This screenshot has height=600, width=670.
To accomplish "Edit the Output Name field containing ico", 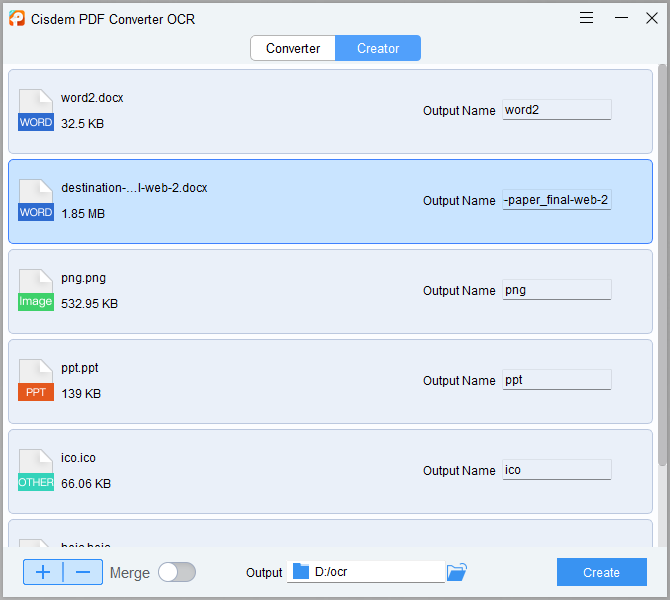I will click(557, 470).
